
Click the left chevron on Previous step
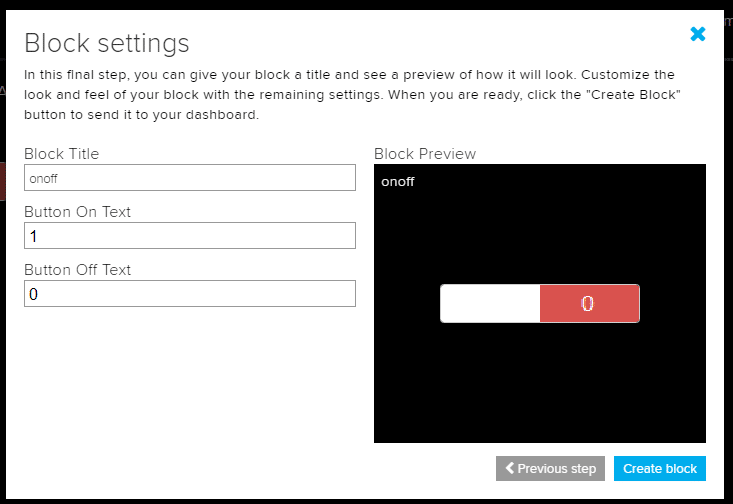click(x=510, y=468)
